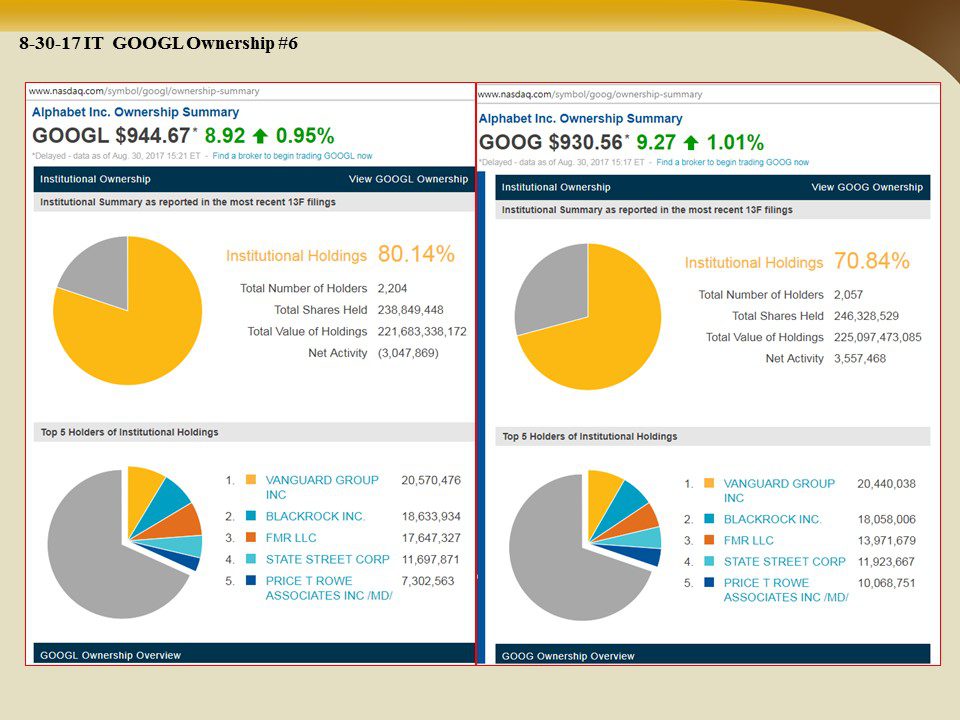This screenshot has width=960, height=720.
Task: Click GOOG Price T Rowe navy swatch
Action: 709,582
